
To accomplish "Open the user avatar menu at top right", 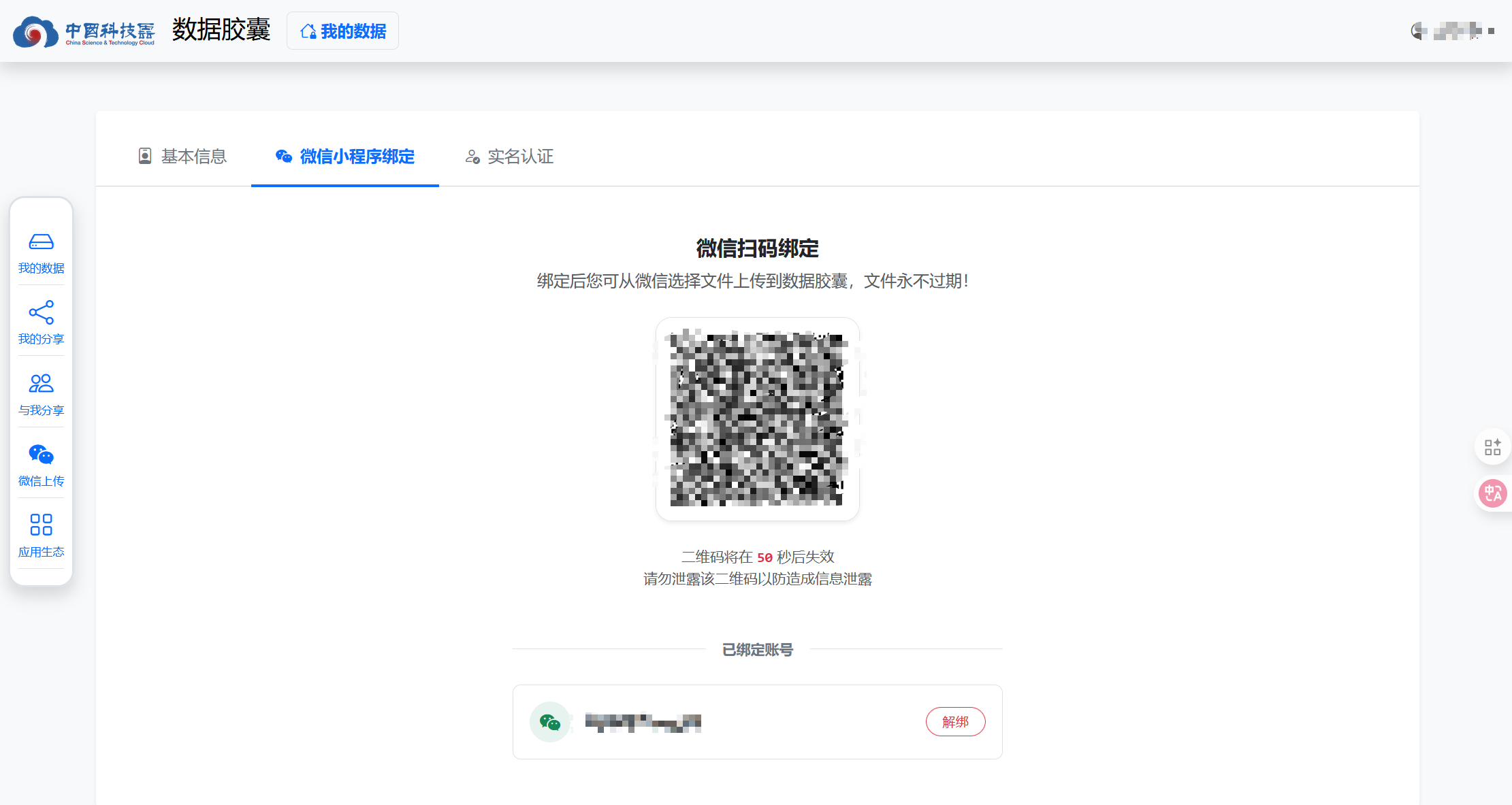I will (1453, 31).
